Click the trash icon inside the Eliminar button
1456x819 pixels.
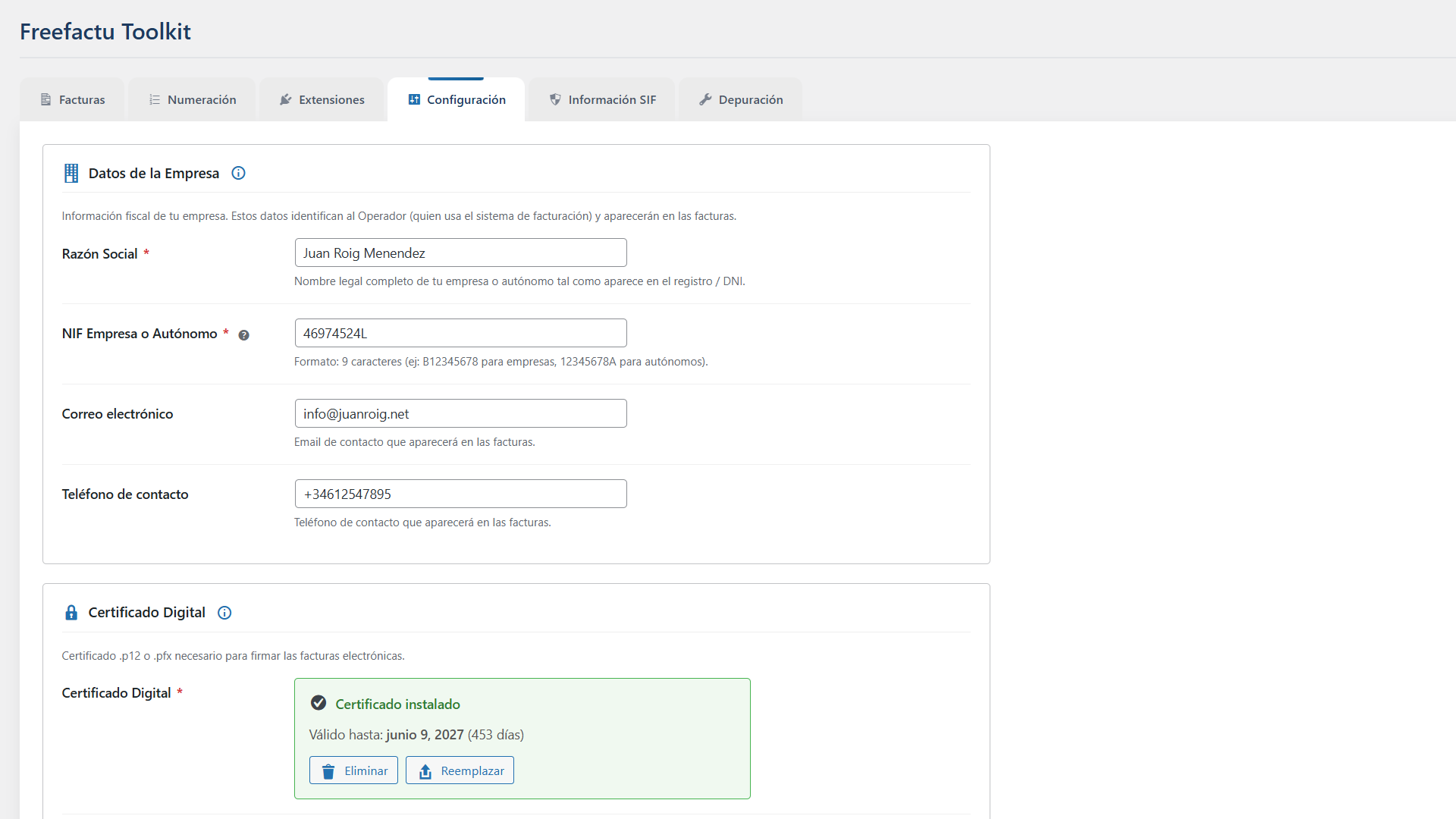(328, 770)
